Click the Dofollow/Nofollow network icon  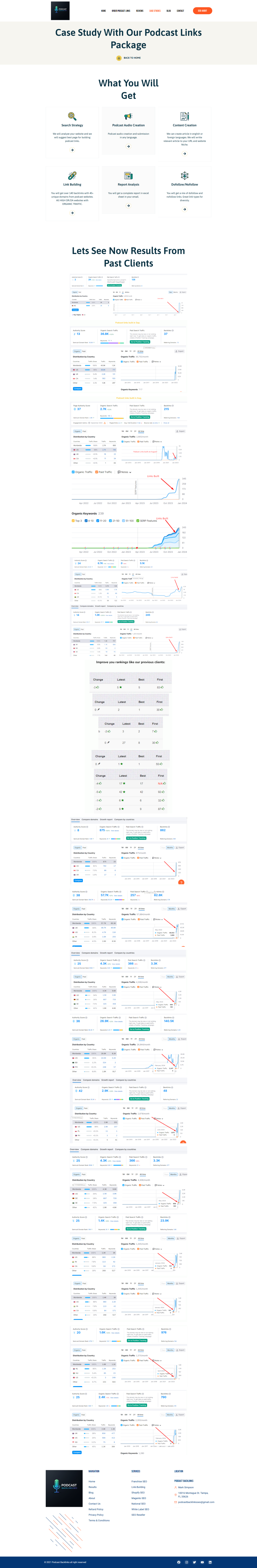pos(184,175)
